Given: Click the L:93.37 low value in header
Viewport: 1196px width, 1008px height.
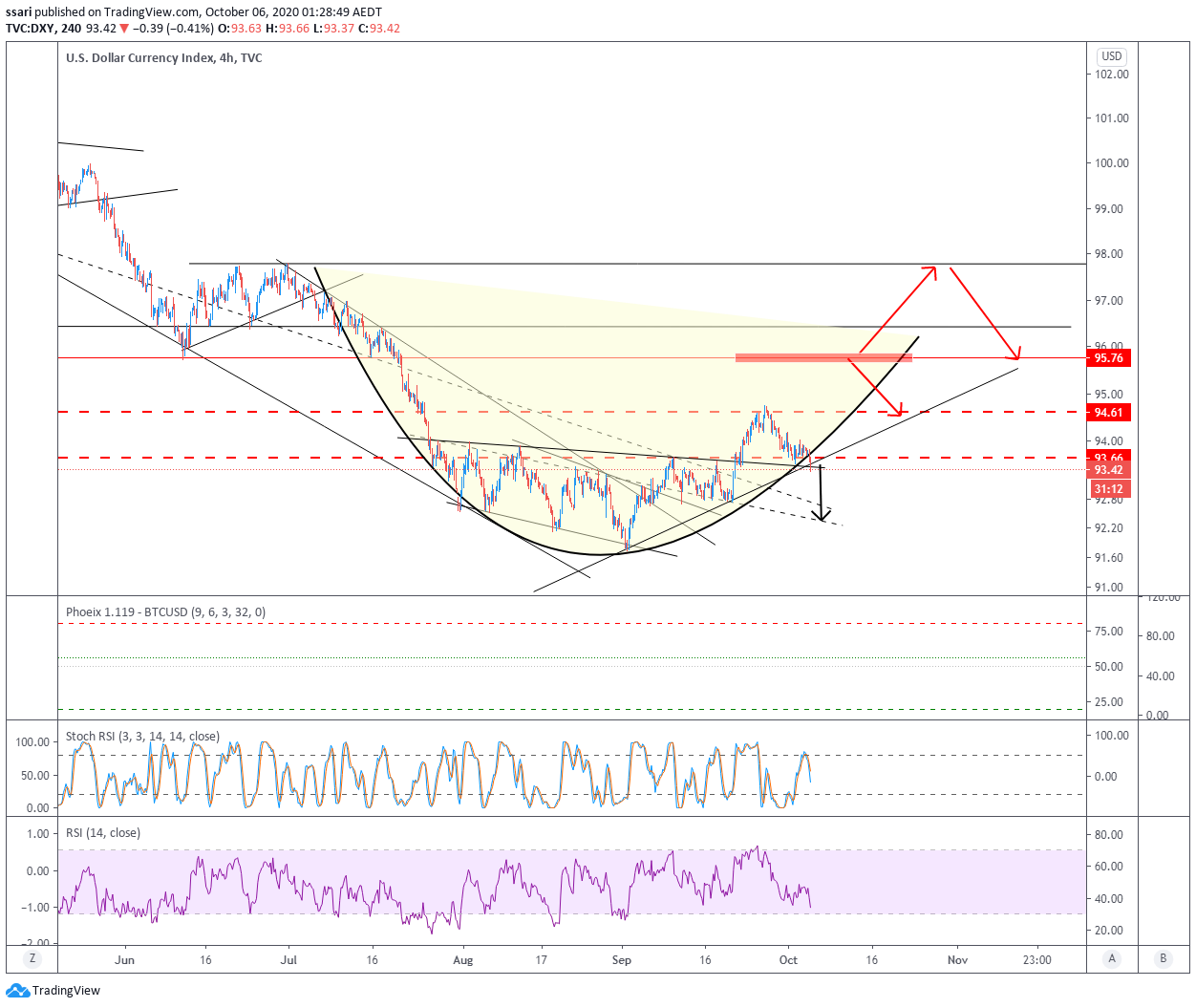Looking at the screenshot, I should point(333,29).
